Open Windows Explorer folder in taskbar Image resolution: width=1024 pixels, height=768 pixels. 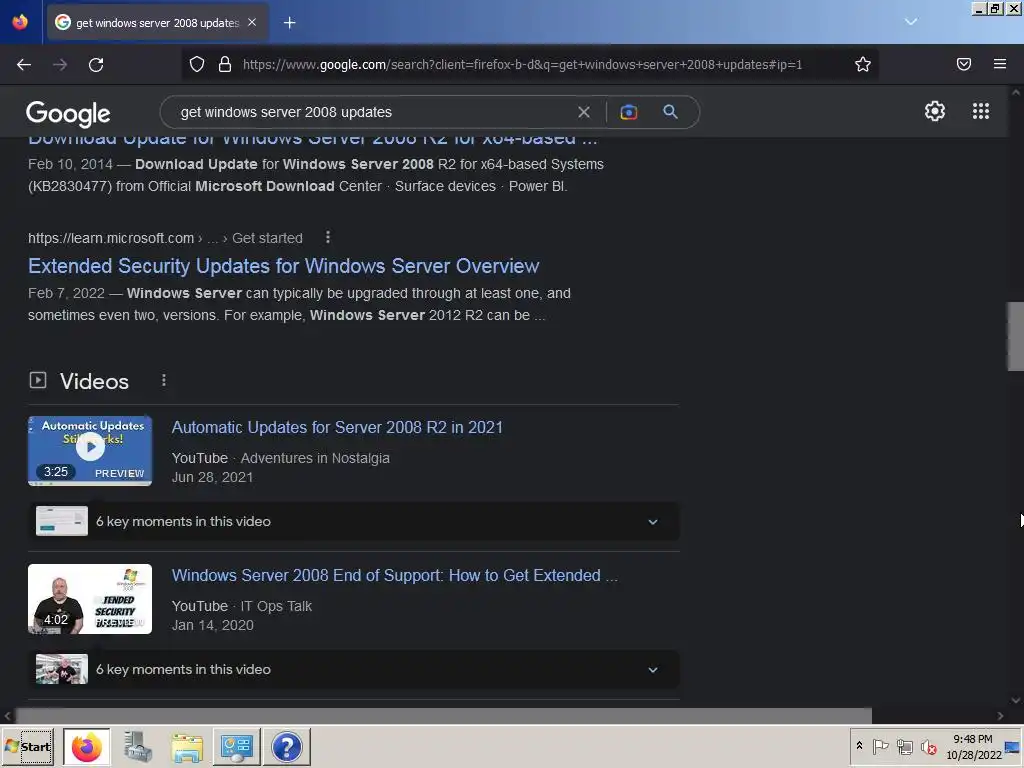tap(187, 746)
